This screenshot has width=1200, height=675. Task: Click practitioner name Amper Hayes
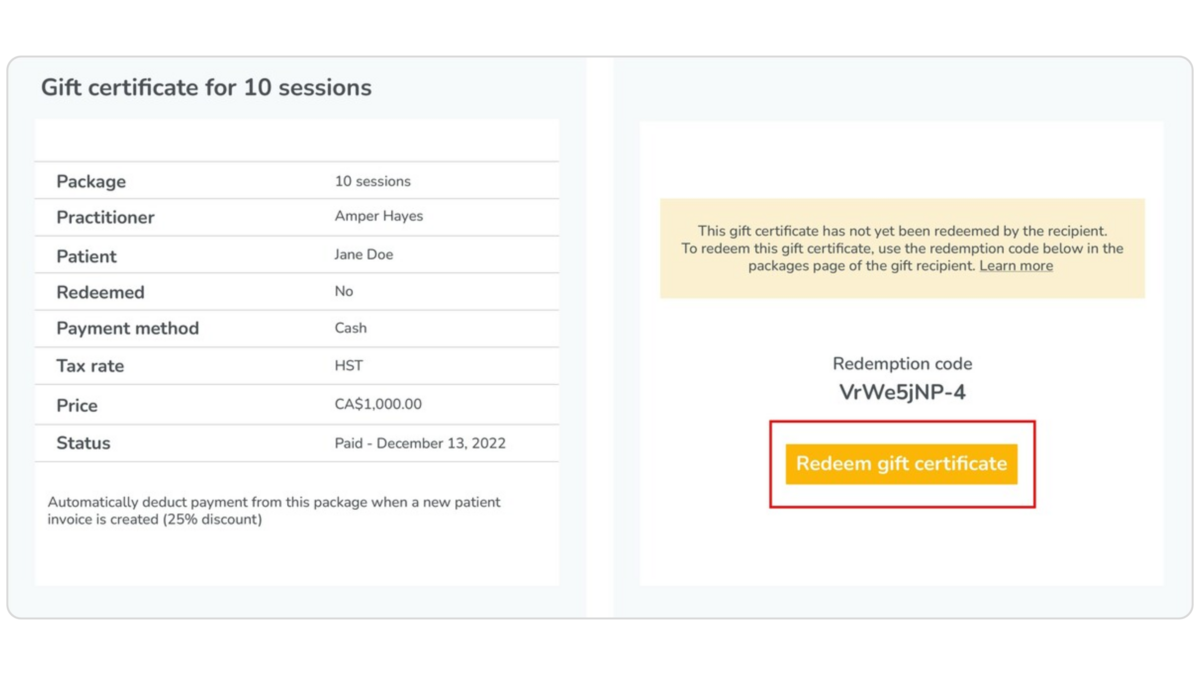pos(378,217)
